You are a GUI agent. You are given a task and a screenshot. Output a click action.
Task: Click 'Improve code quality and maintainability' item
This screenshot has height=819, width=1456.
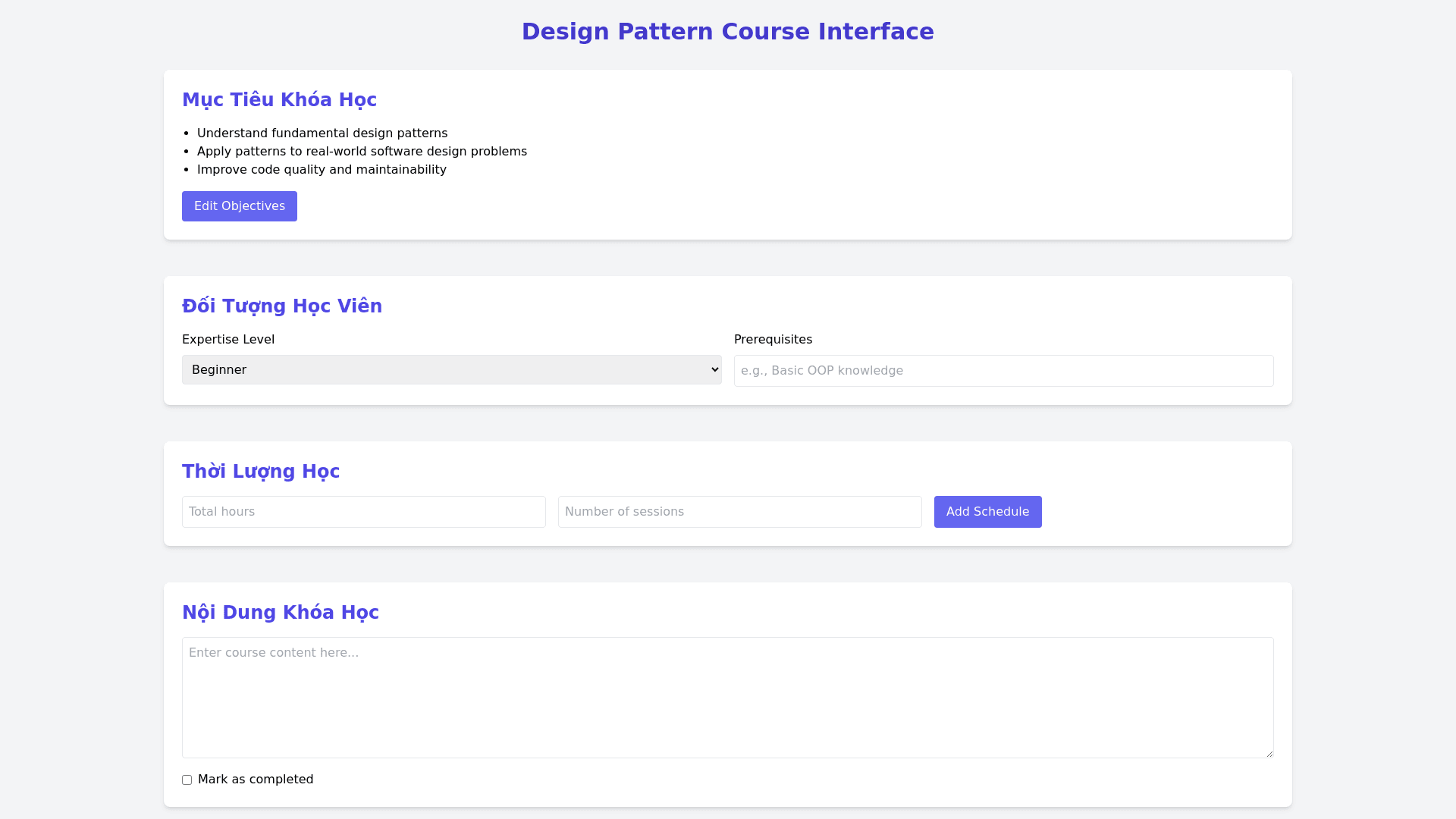tap(322, 170)
